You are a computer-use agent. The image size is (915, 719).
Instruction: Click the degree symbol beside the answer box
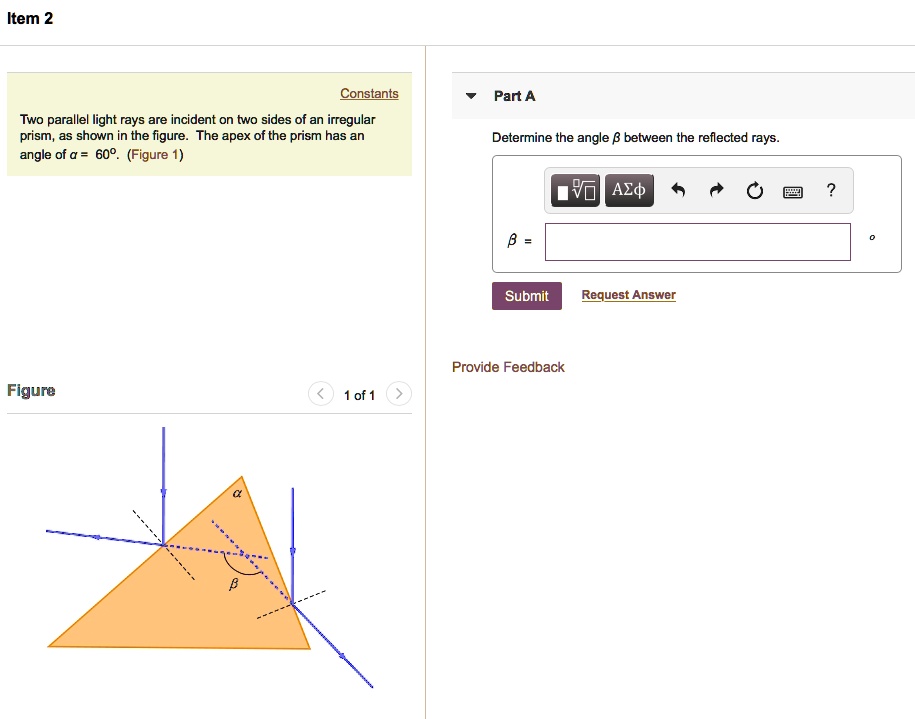click(x=871, y=238)
